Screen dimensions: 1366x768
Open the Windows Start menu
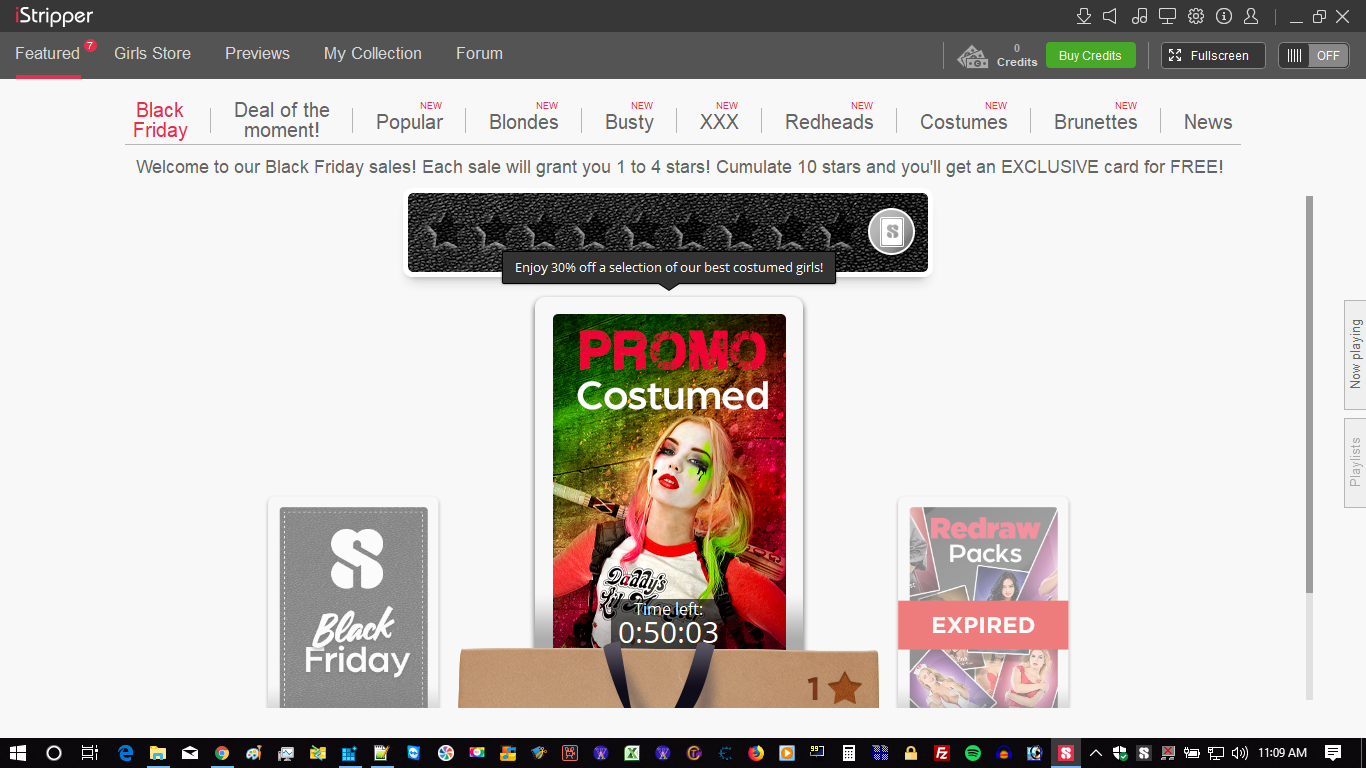click(17, 753)
